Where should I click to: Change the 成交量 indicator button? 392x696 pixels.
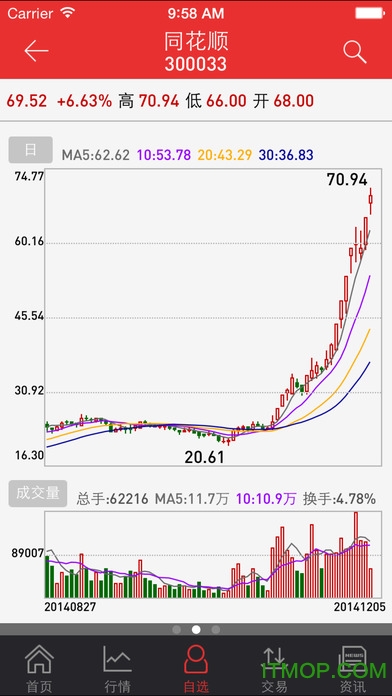point(38,493)
